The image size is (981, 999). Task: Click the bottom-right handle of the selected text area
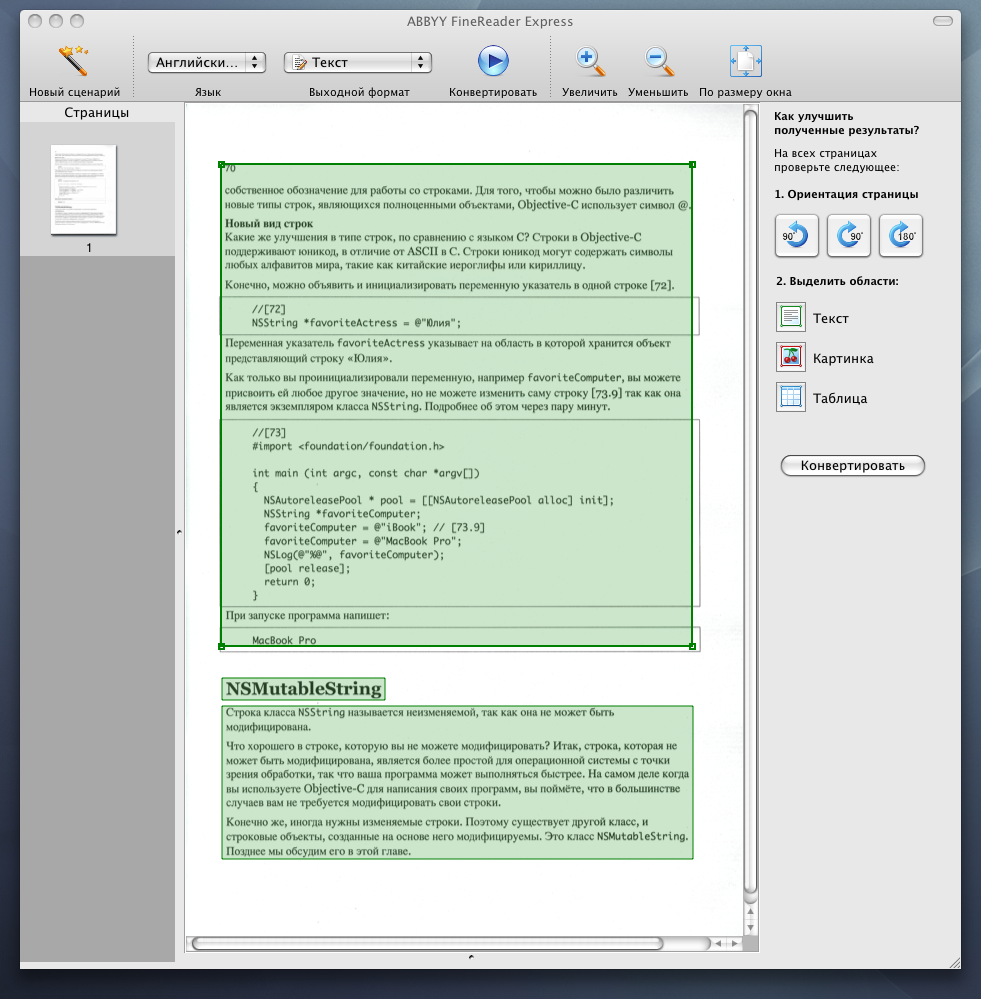click(692, 646)
